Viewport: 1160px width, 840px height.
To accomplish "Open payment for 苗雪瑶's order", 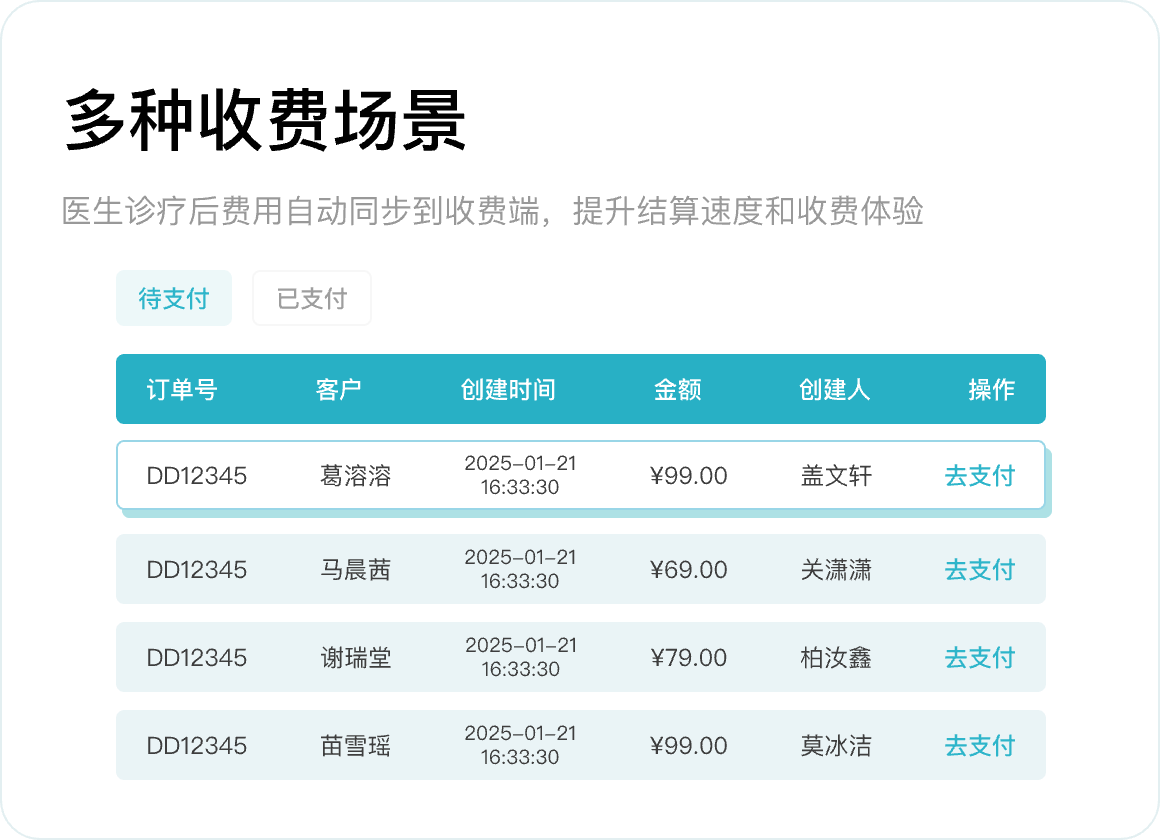I will pos(979,746).
